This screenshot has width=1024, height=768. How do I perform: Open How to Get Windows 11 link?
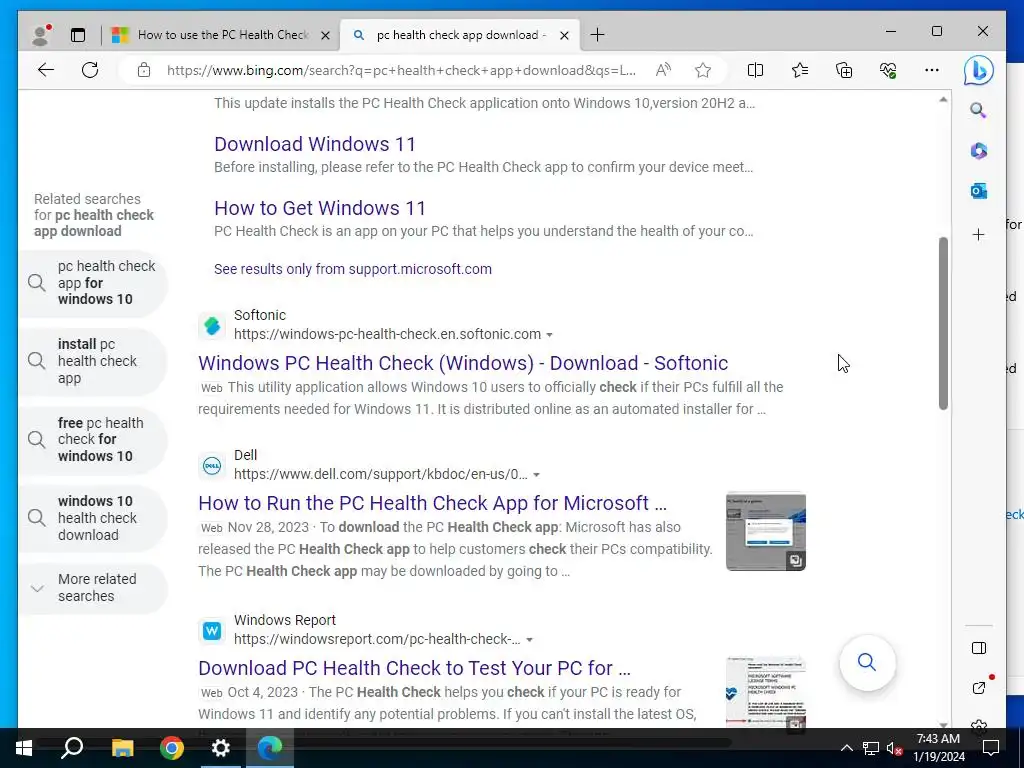tap(320, 208)
